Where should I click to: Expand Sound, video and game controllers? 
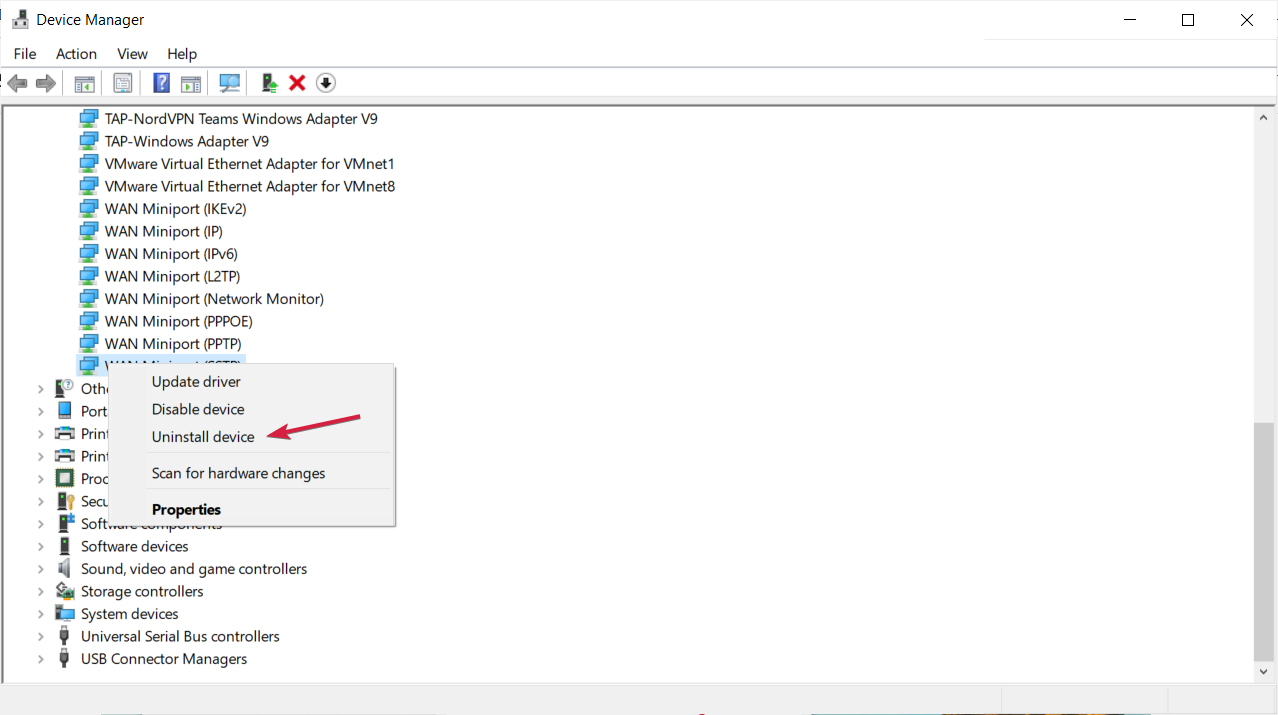pos(41,569)
